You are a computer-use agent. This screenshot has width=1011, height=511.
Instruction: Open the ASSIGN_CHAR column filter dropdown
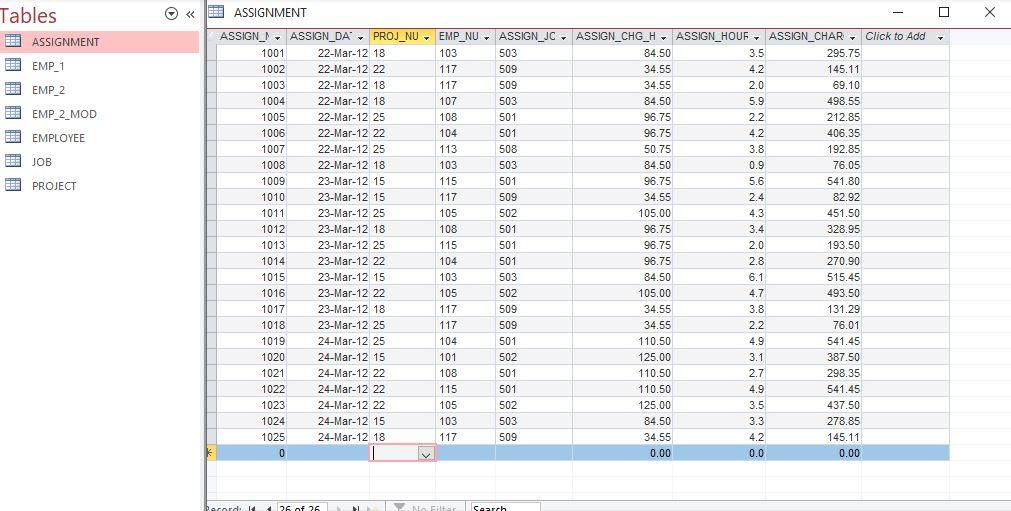click(x=852, y=37)
